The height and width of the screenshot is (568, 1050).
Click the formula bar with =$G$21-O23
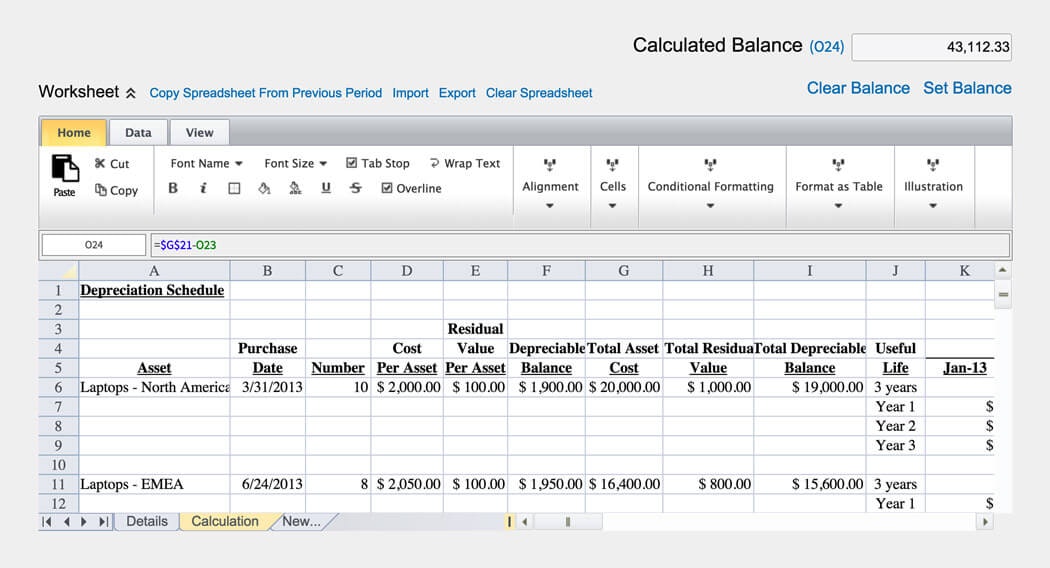pyautogui.click(x=580, y=245)
